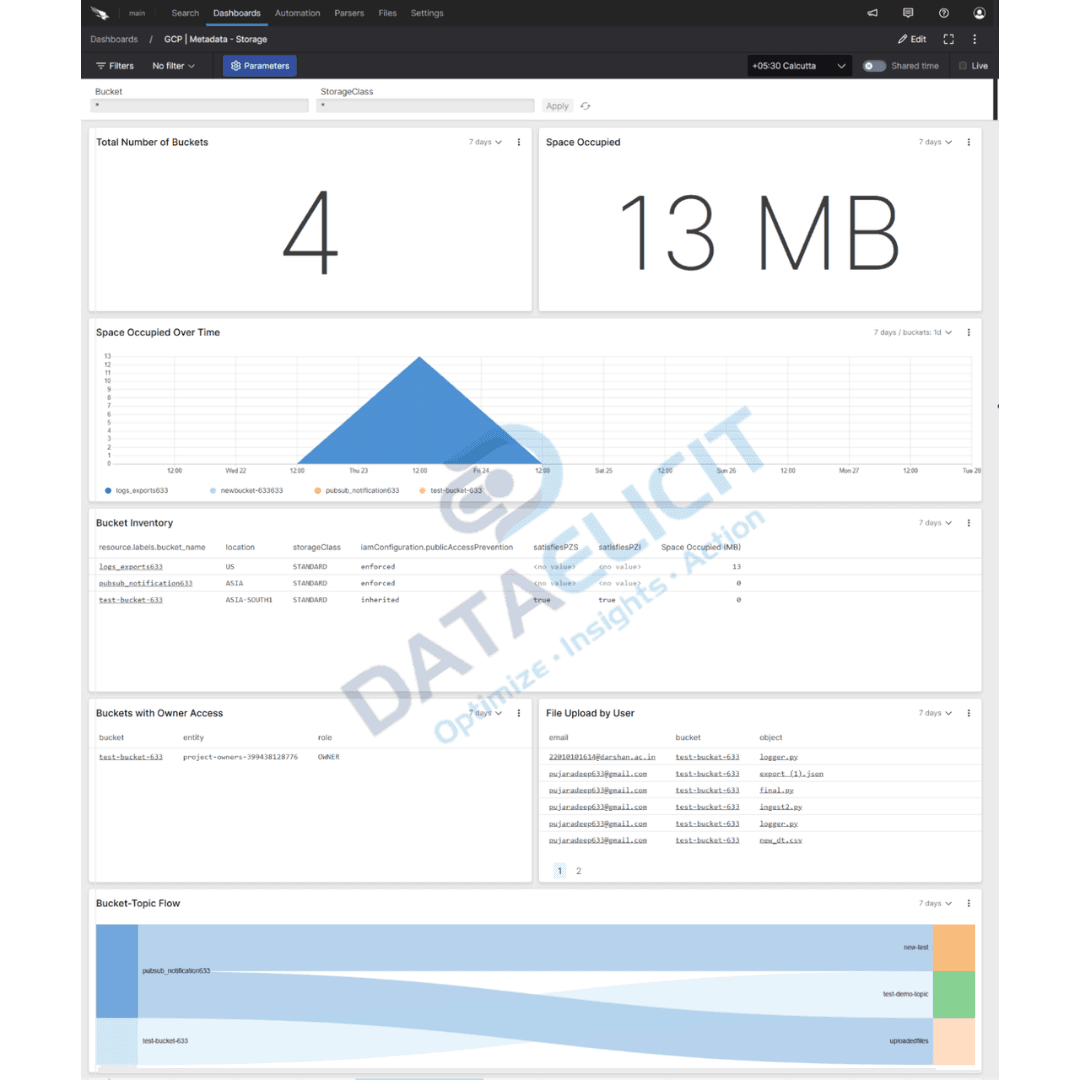
Task: Click the help question mark icon
Action: [943, 13]
